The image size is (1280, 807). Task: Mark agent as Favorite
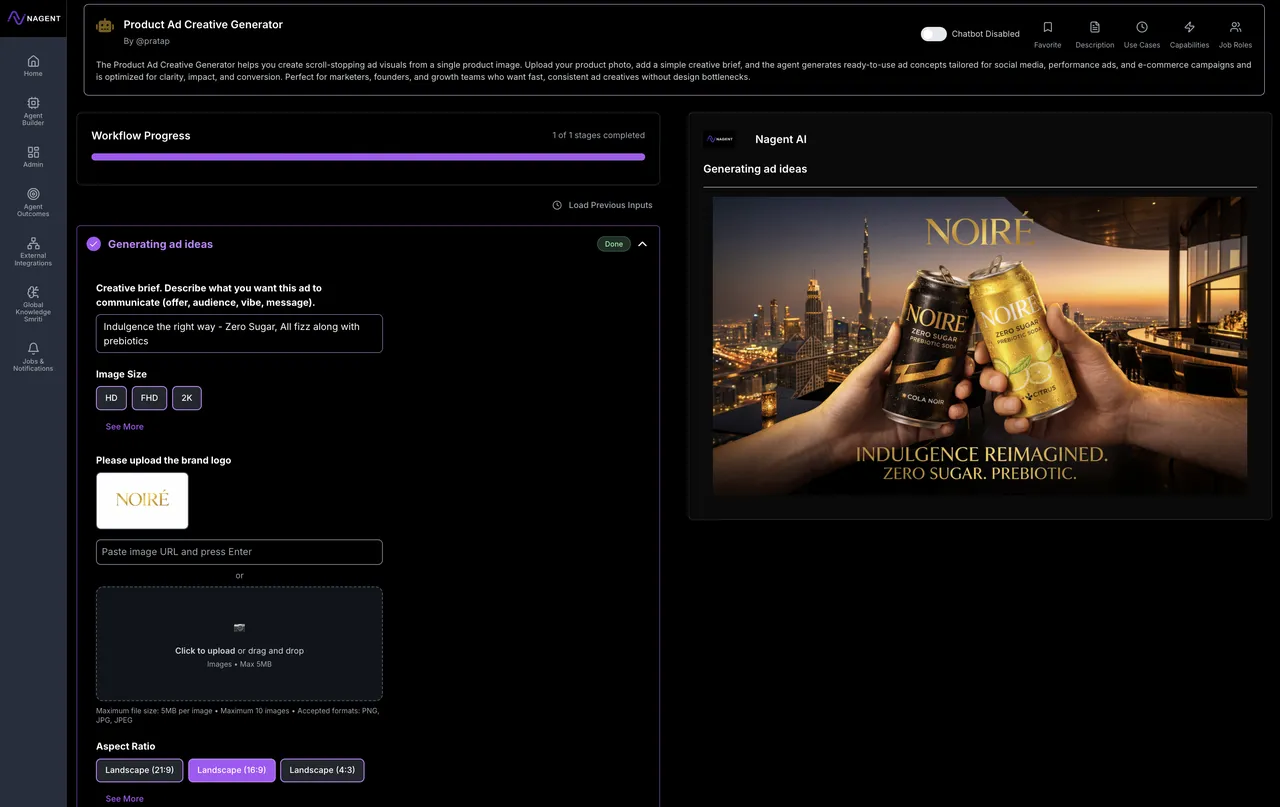coord(1047,34)
